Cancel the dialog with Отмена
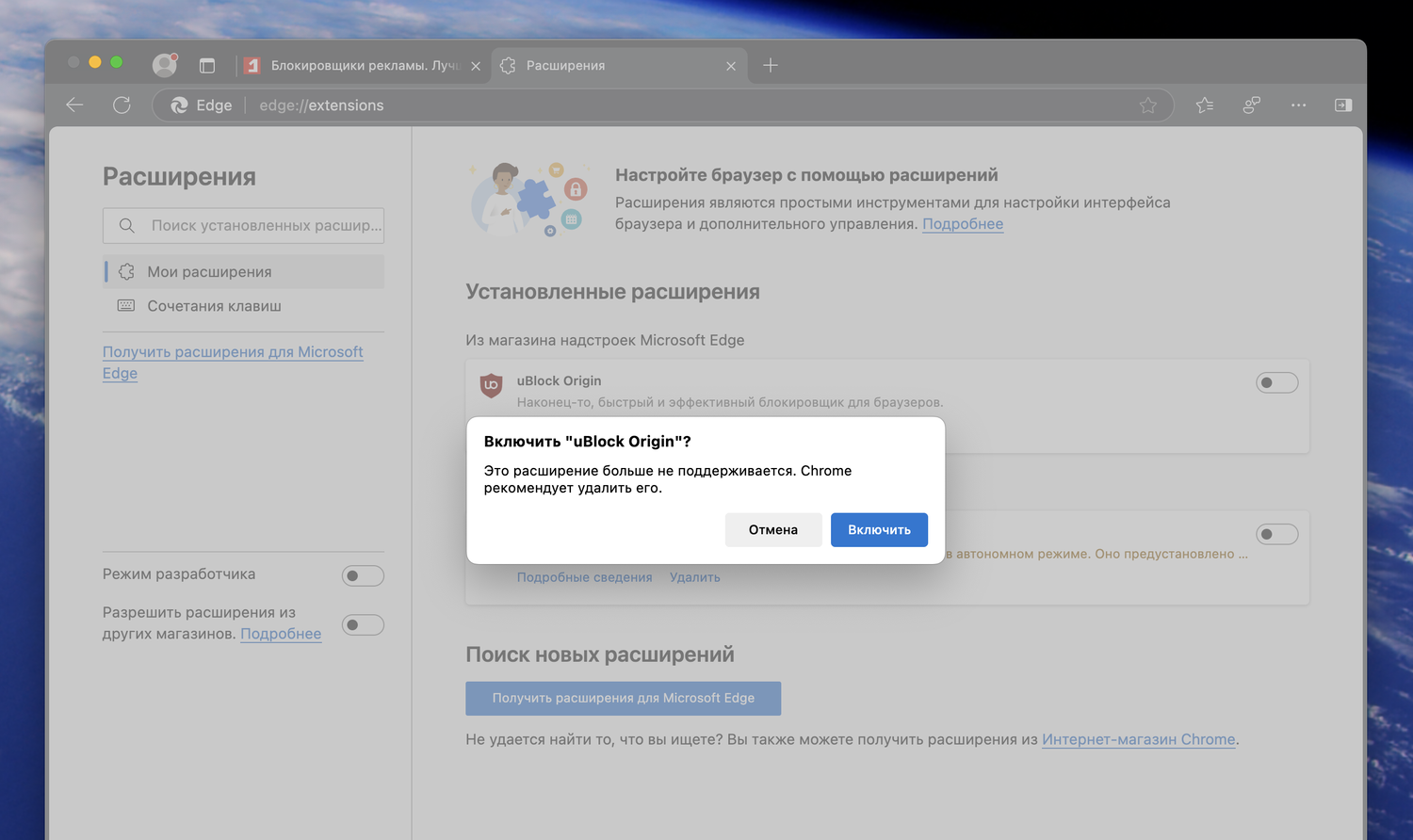1413x840 pixels. click(x=773, y=530)
